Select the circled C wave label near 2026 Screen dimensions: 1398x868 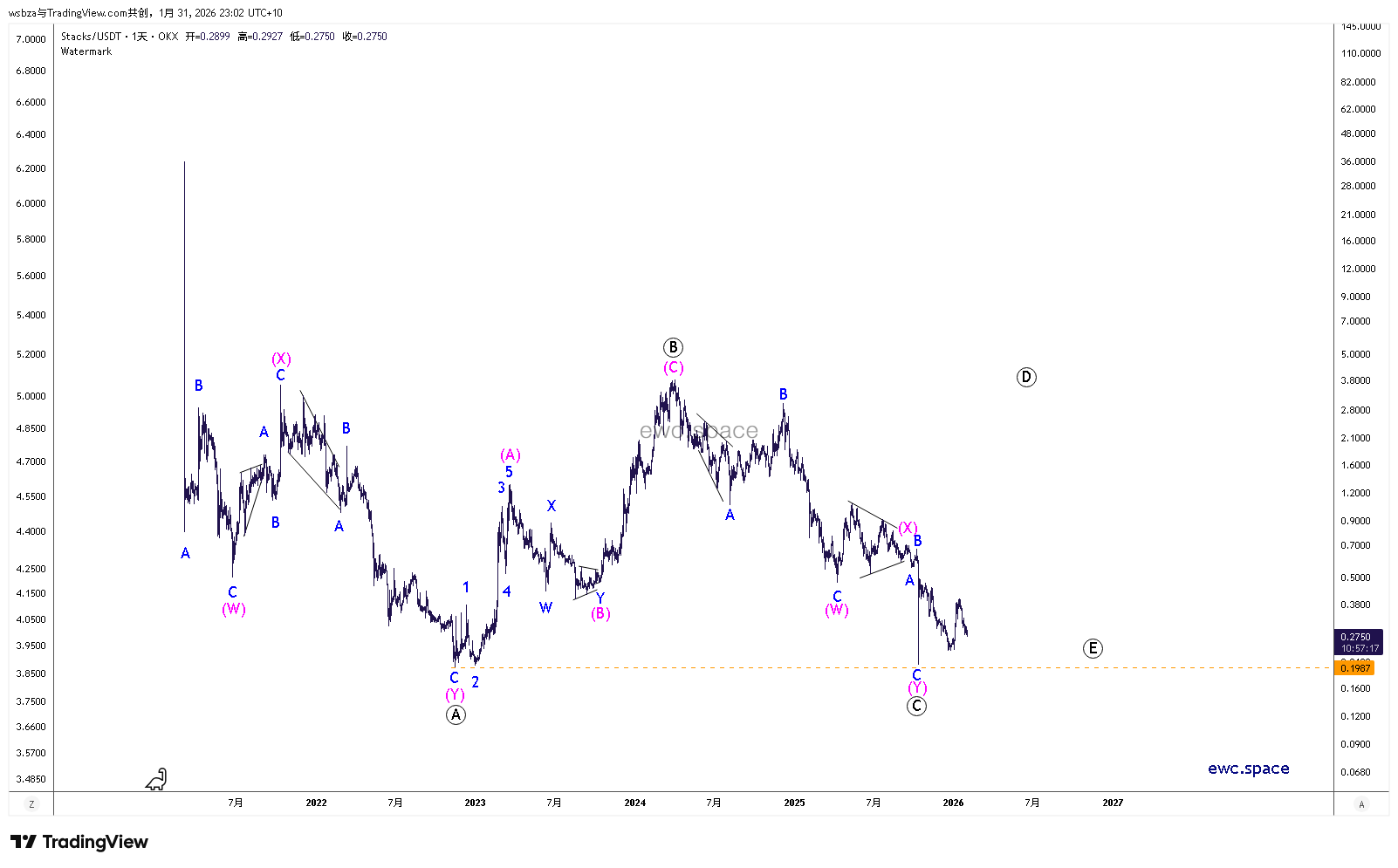916,707
